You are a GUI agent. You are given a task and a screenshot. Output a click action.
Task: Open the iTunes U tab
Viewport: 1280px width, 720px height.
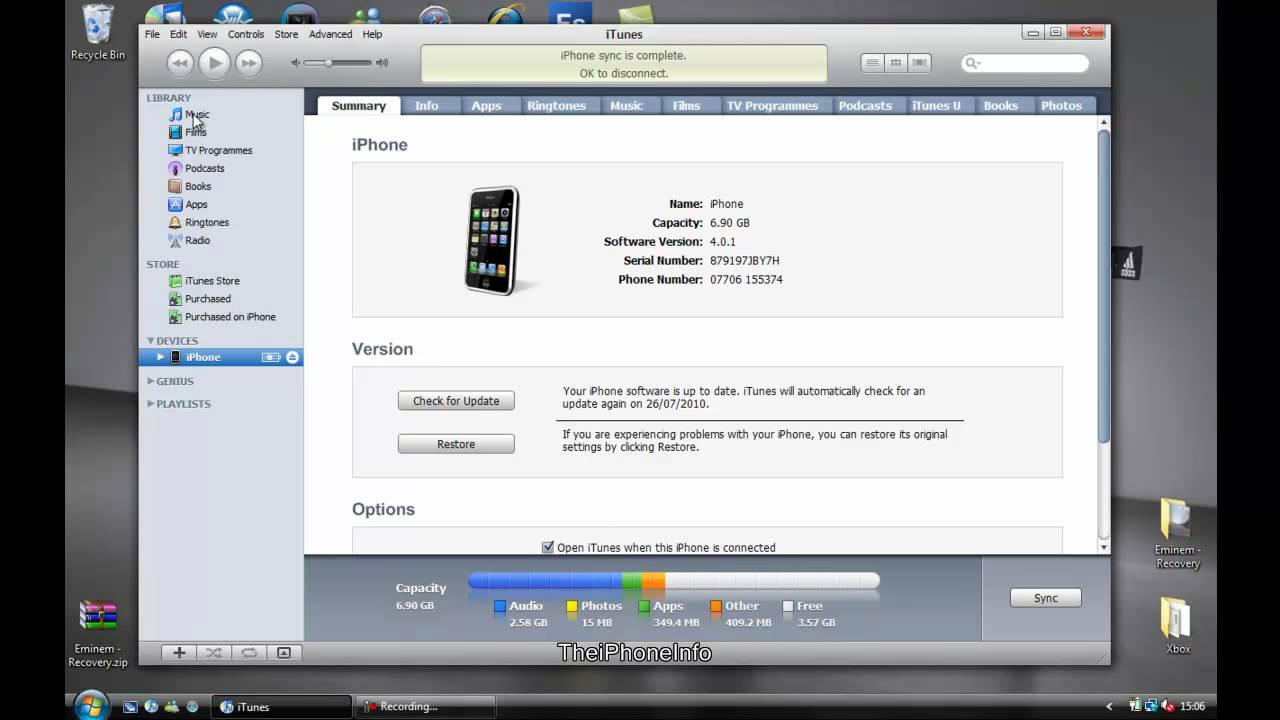click(x=936, y=105)
